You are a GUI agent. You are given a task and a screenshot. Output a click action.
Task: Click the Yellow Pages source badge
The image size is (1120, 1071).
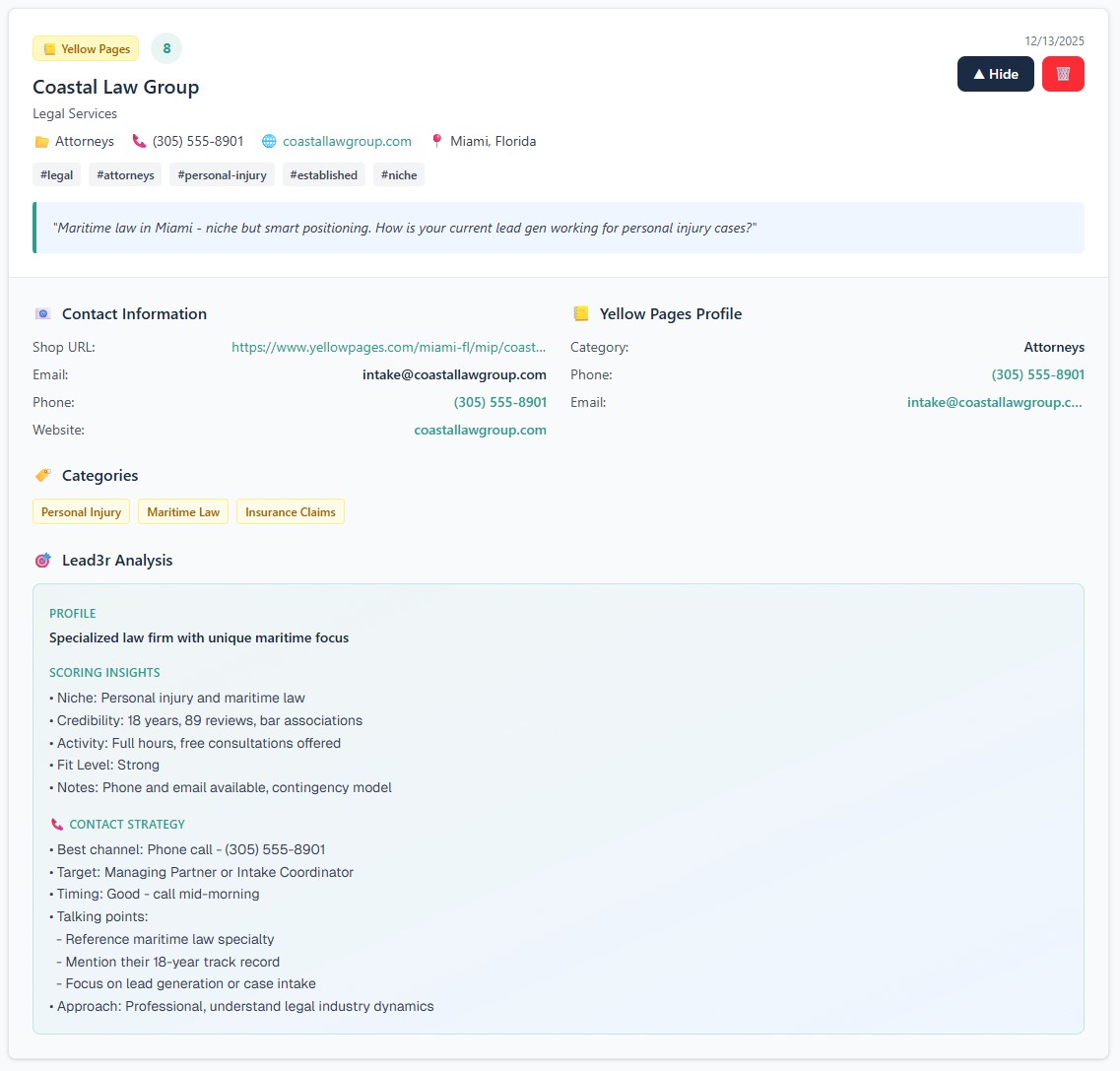tap(86, 48)
